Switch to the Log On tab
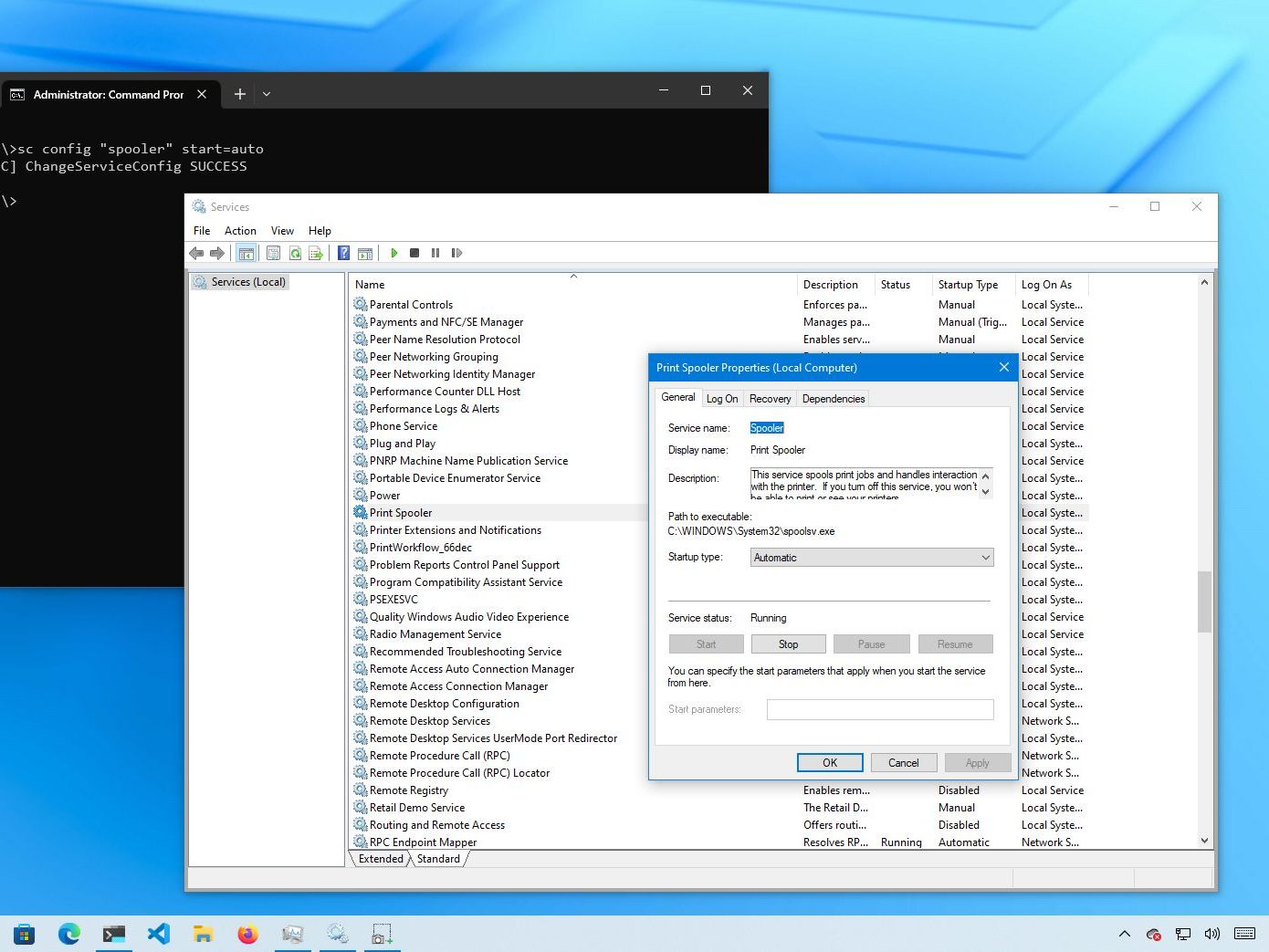The width and height of the screenshot is (1269, 952). (722, 399)
